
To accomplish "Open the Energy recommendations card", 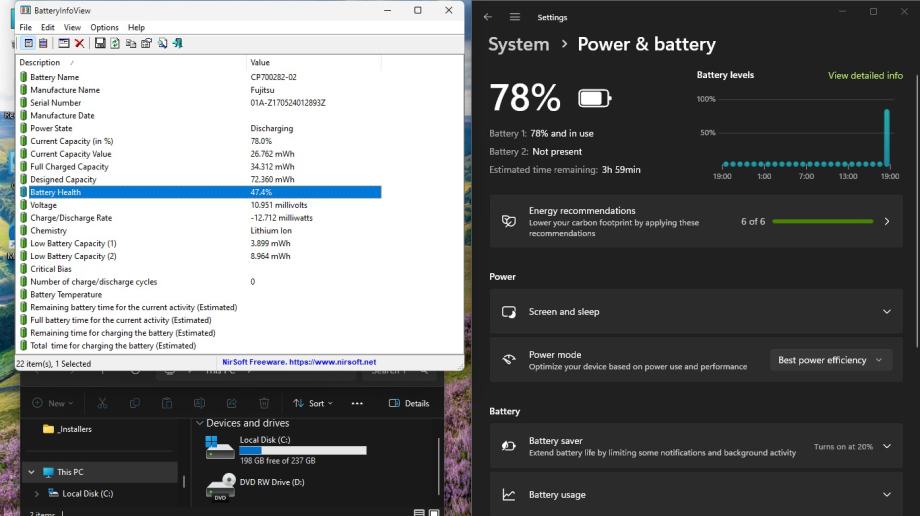I will 696,221.
